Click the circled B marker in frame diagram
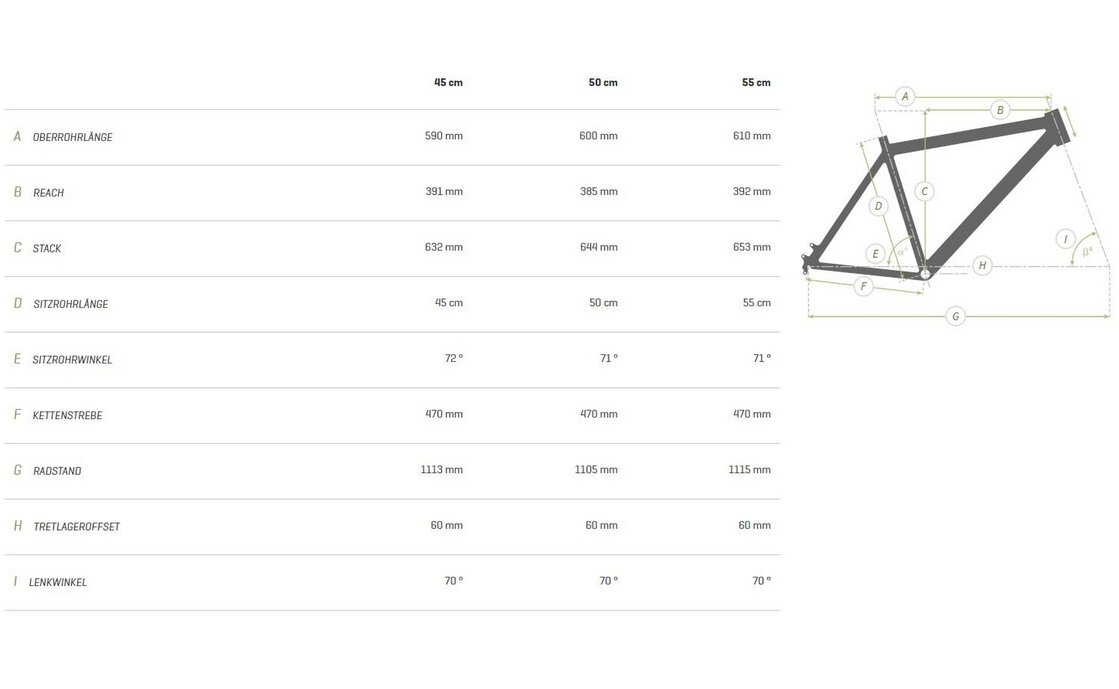The image size is (1119, 689). [999, 110]
